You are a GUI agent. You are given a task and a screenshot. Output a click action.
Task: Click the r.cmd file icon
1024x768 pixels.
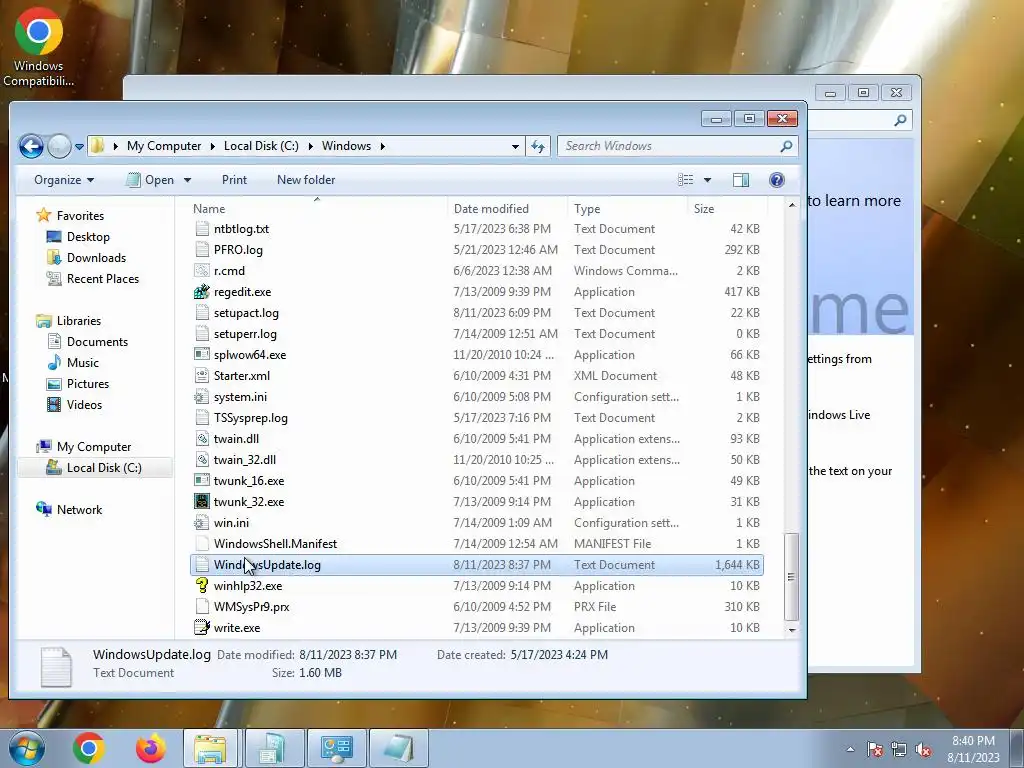[x=202, y=270]
